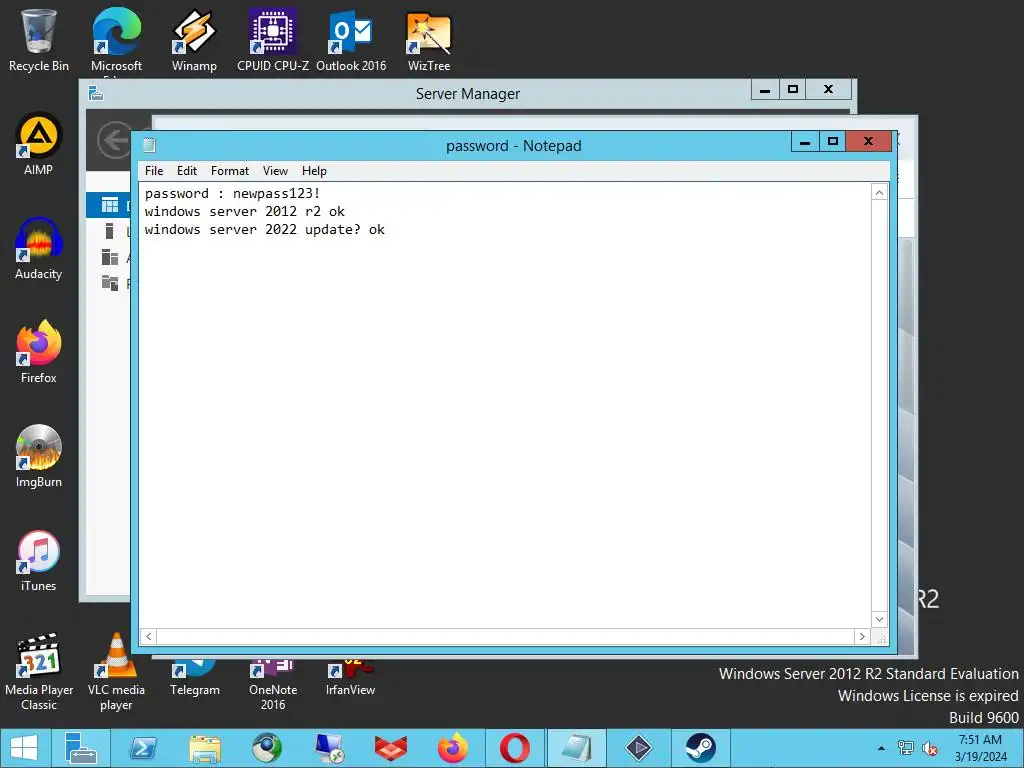Open the Remote Desktop taskbar icon

(328, 748)
